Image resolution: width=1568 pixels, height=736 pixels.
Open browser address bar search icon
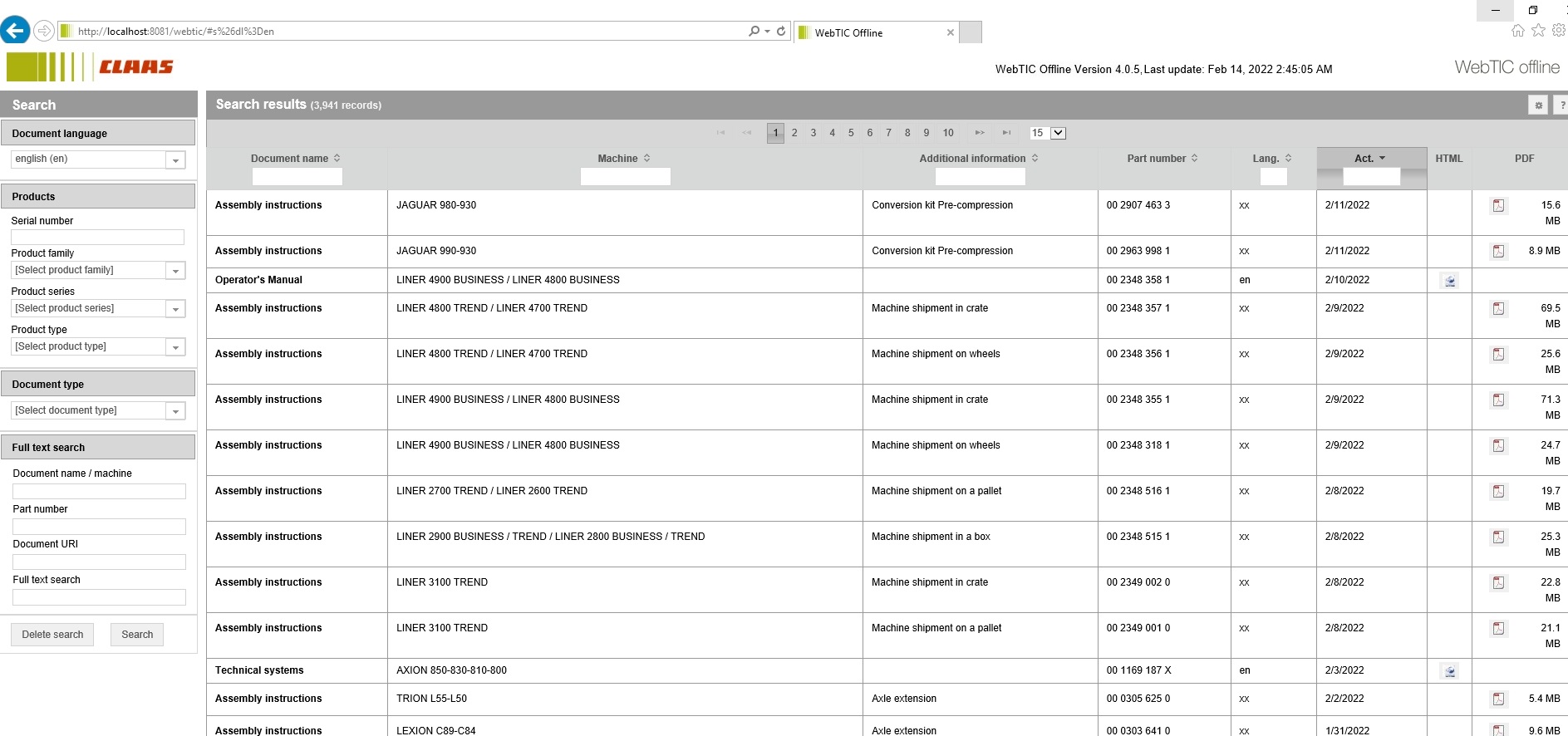[x=754, y=31]
